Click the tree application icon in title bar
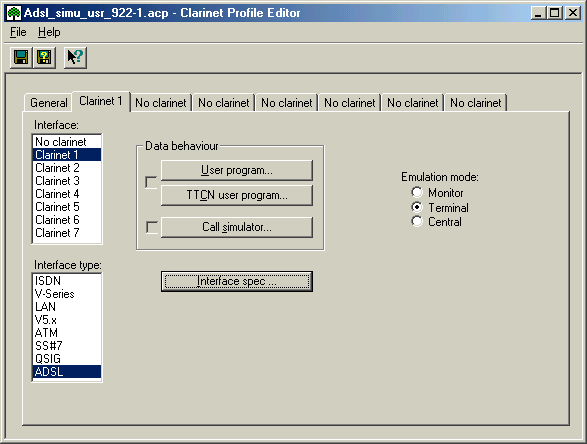Image resolution: width=587 pixels, height=444 pixels. 14,13
